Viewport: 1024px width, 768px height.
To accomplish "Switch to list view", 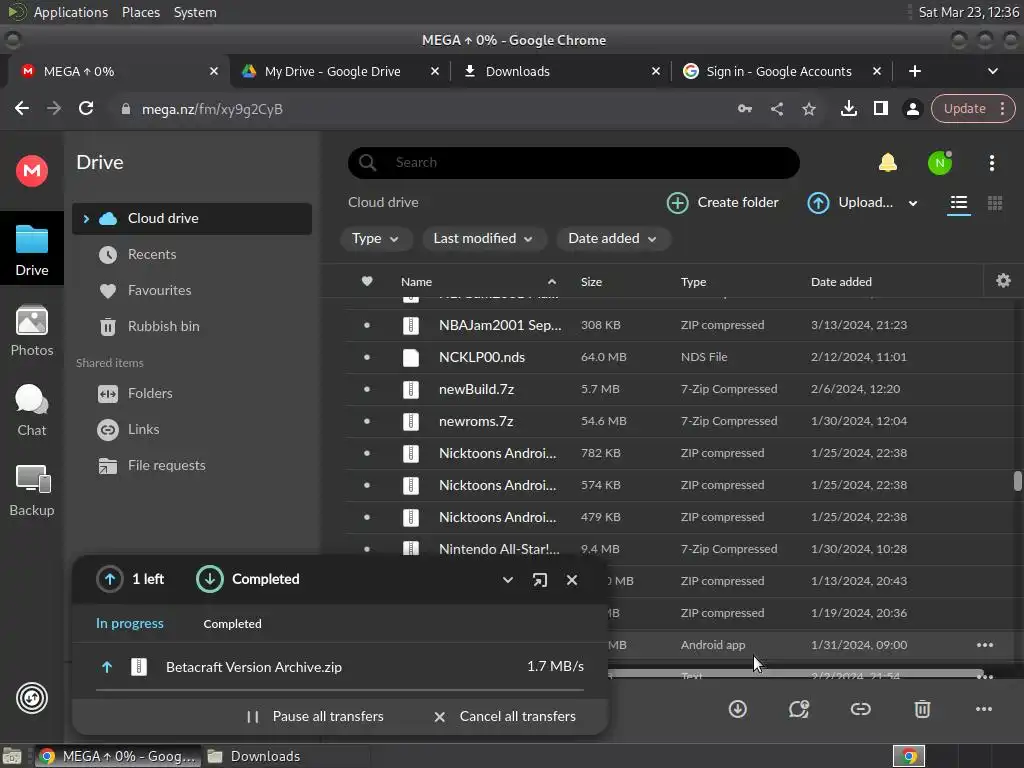I will coord(959,203).
